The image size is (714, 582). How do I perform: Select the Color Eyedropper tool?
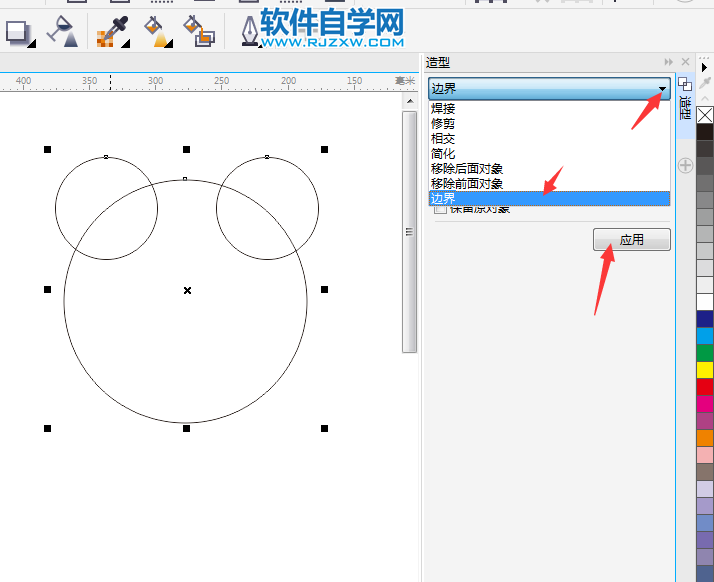tap(112, 32)
